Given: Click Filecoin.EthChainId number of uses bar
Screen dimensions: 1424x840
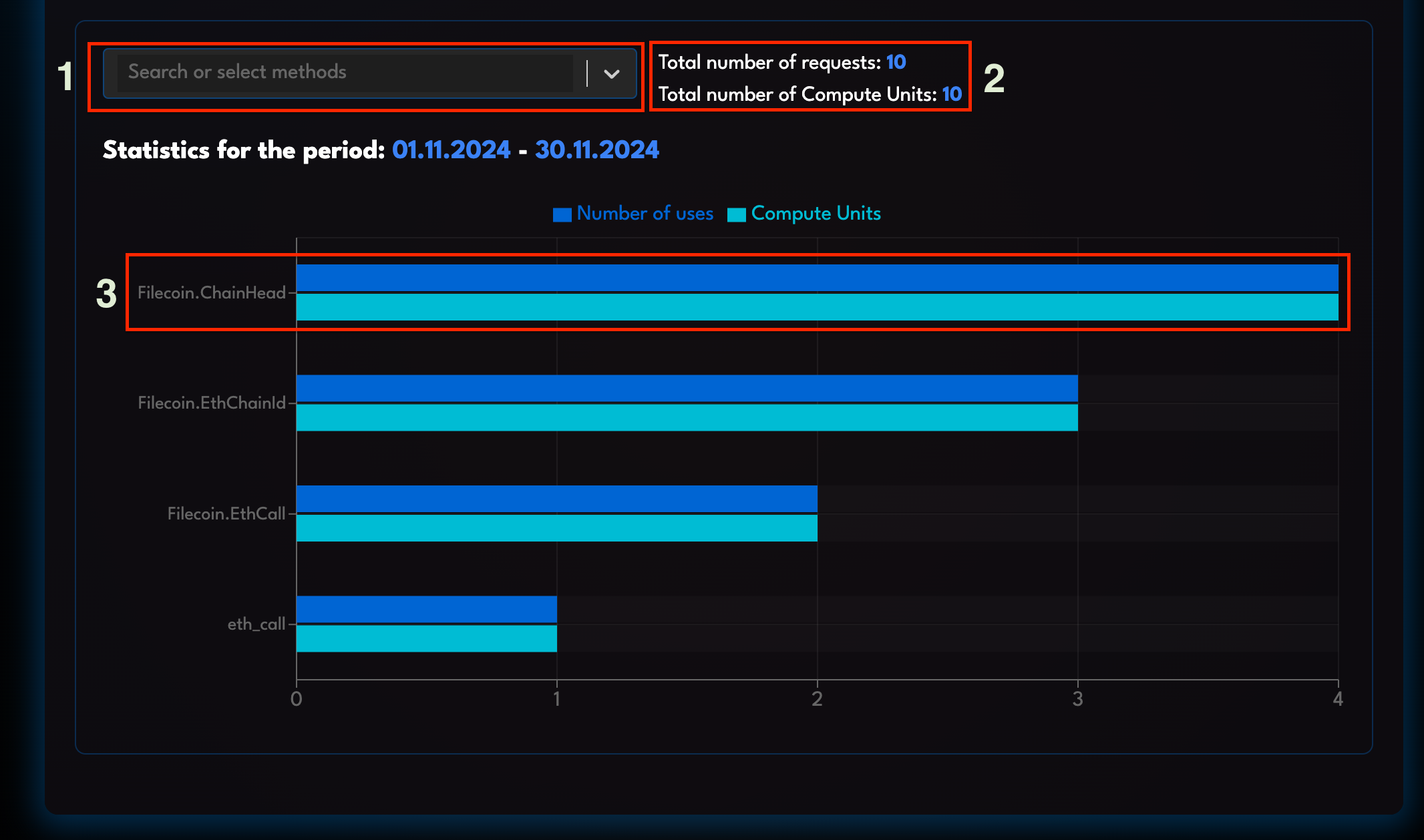Looking at the screenshot, I should click(x=687, y=388).
